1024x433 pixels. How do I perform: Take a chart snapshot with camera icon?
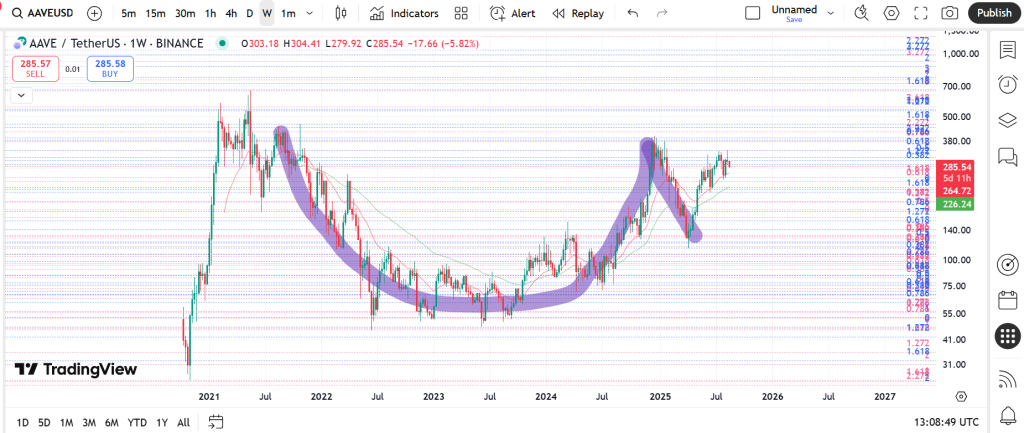pyautogui.click(x=950, y=13)
